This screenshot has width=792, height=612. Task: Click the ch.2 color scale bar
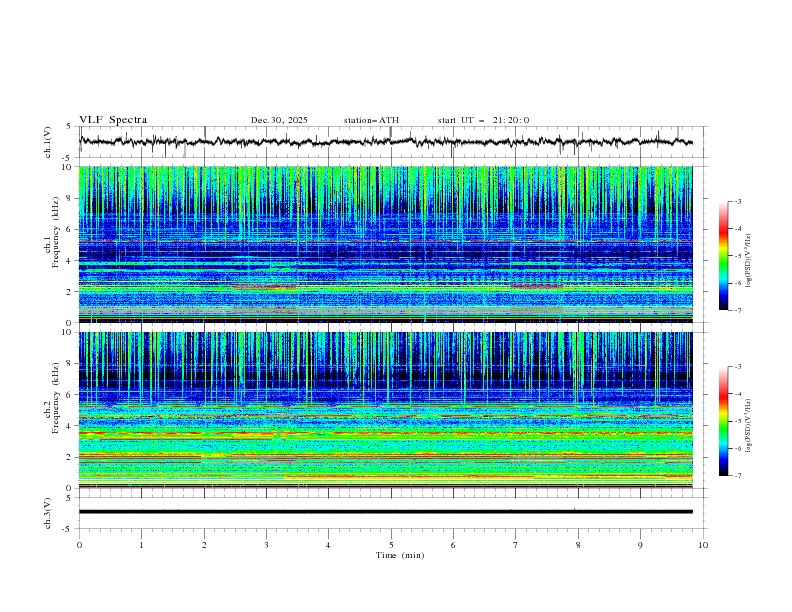tap(723, 421)
